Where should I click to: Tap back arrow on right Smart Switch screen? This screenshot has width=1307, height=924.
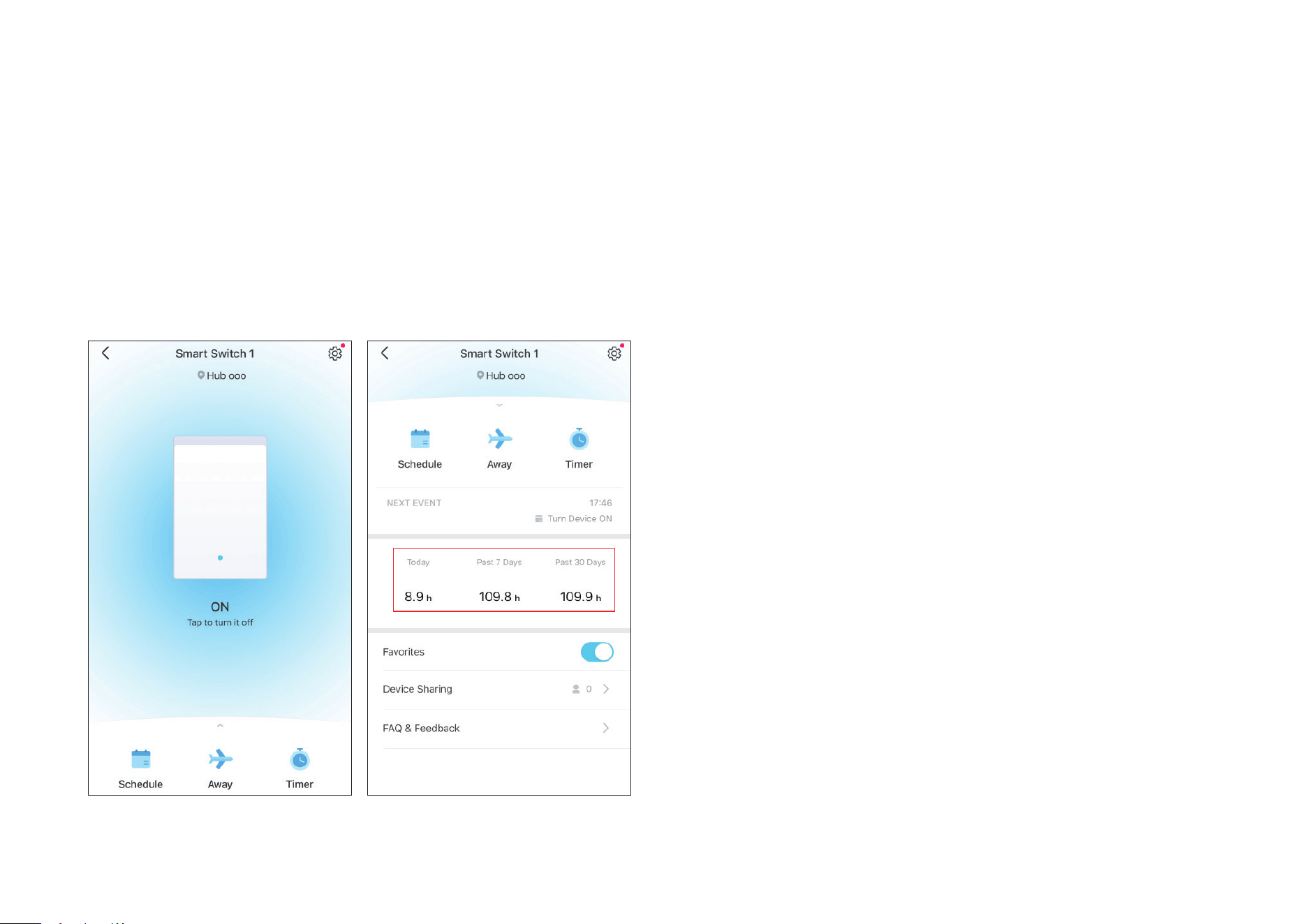pos(385,353)
